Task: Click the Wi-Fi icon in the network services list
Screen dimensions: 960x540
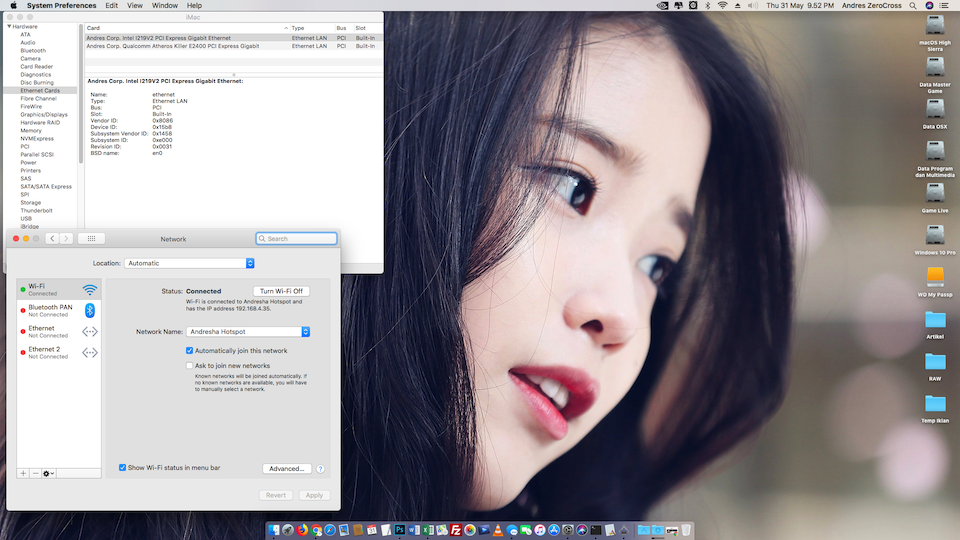Action: tap(90, 290)
